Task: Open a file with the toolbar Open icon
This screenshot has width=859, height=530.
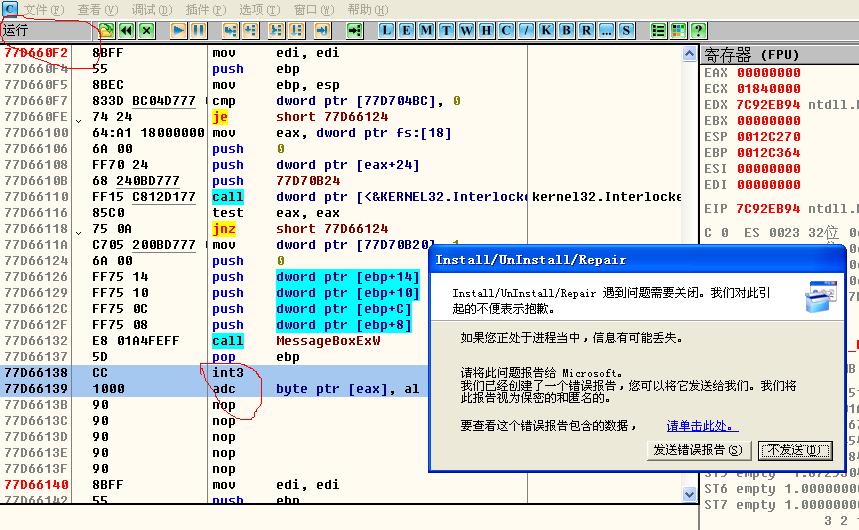Action: (x=106, y=30)
